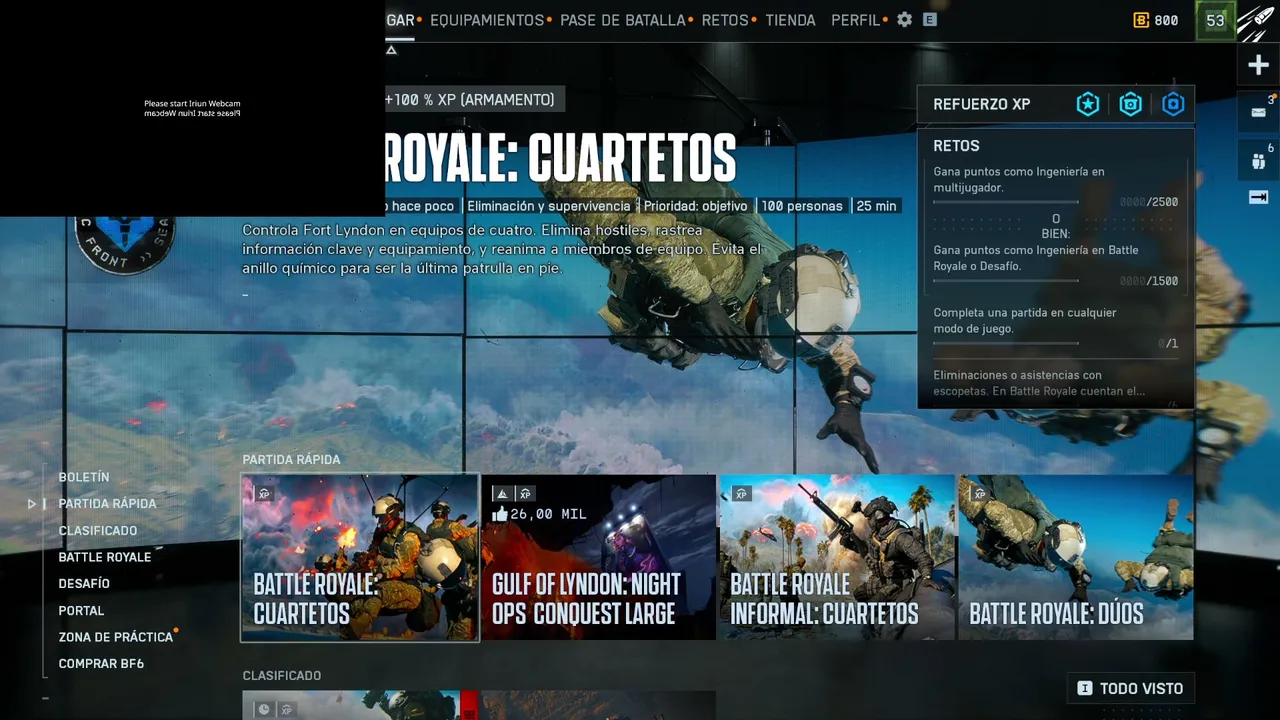Image resolution: width=1280 pixels, height=720 pixels.
Task: Open Desafío in the side menu
Action: pos(84,584)
